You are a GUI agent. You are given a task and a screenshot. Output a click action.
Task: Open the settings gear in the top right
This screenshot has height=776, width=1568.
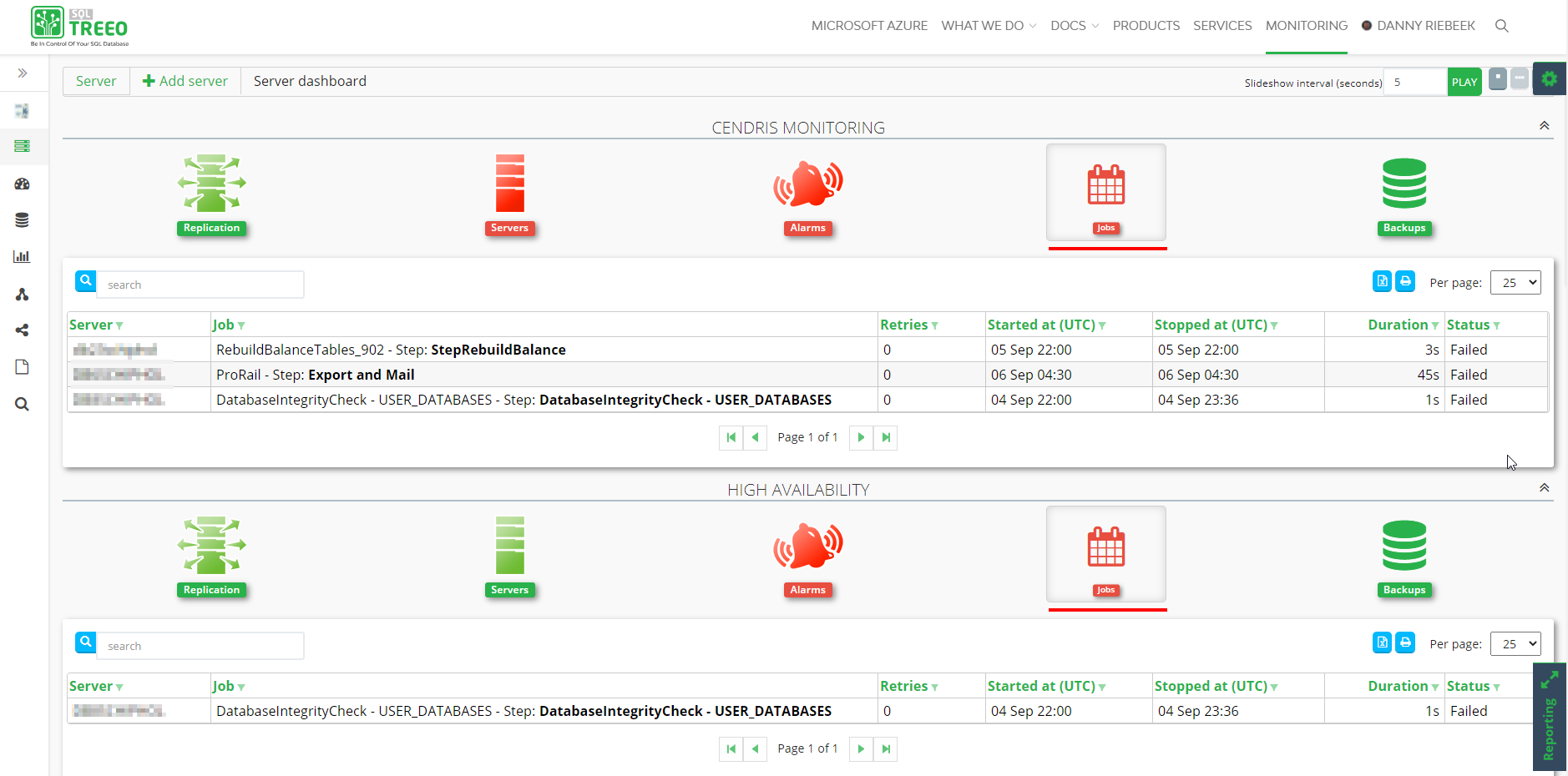[1549, 78]
